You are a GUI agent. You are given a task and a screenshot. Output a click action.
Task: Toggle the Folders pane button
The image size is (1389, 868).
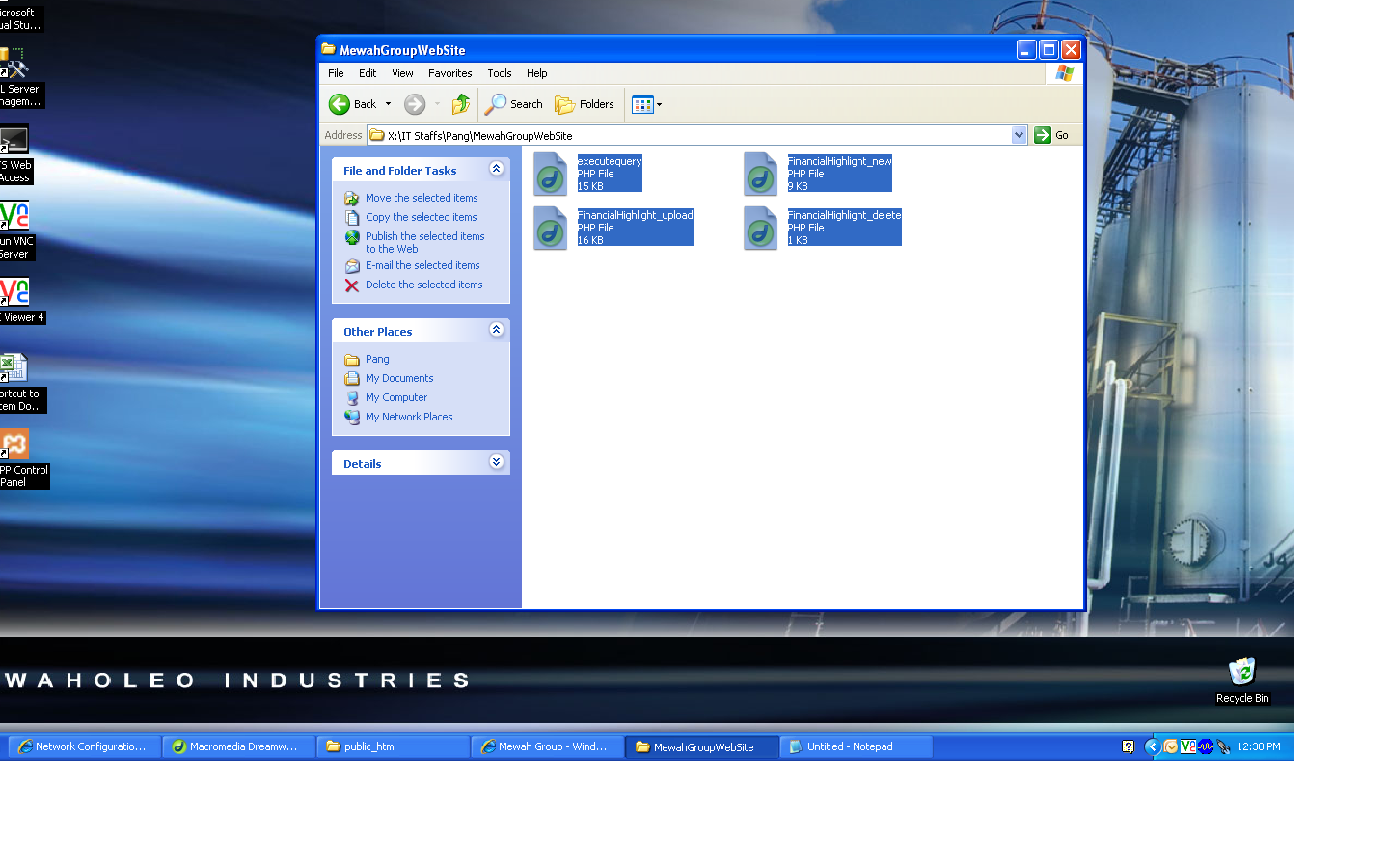(585, 104)
